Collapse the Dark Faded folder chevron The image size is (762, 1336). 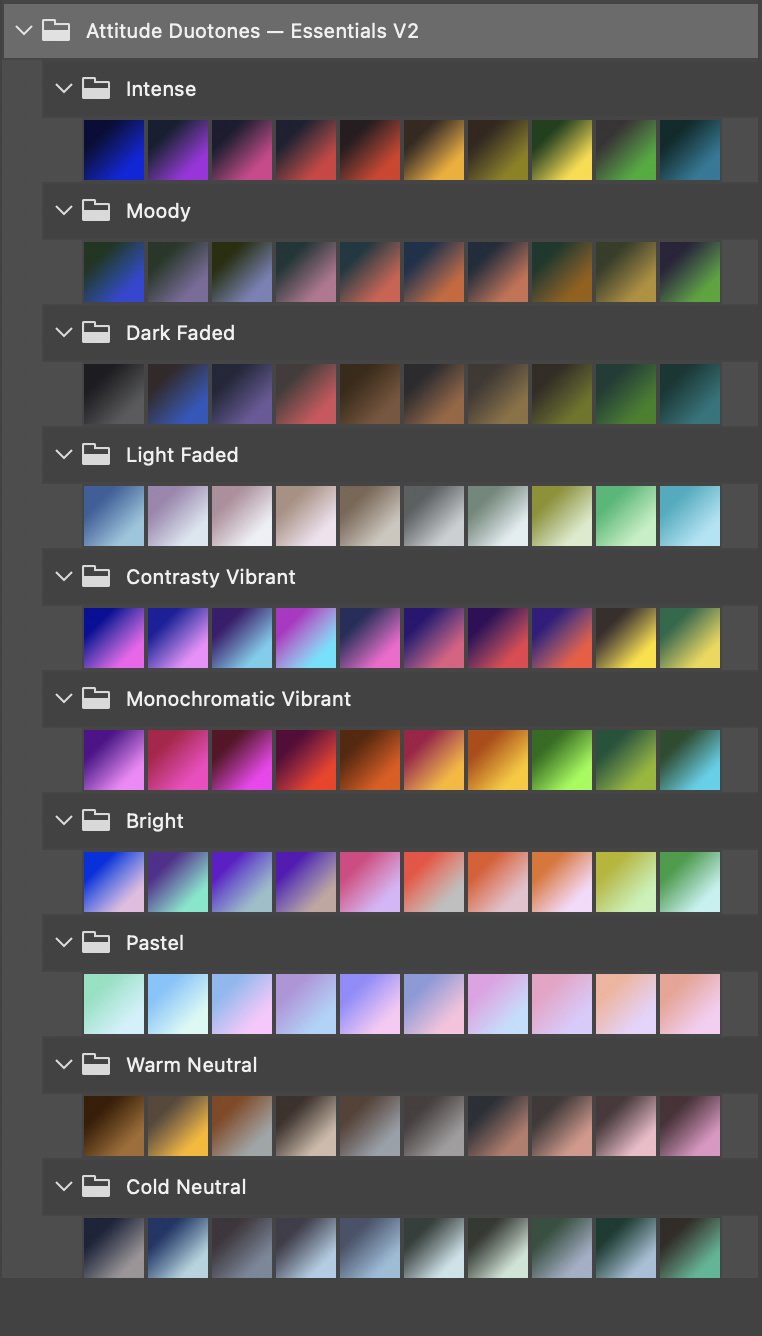[x=64, y=332]
